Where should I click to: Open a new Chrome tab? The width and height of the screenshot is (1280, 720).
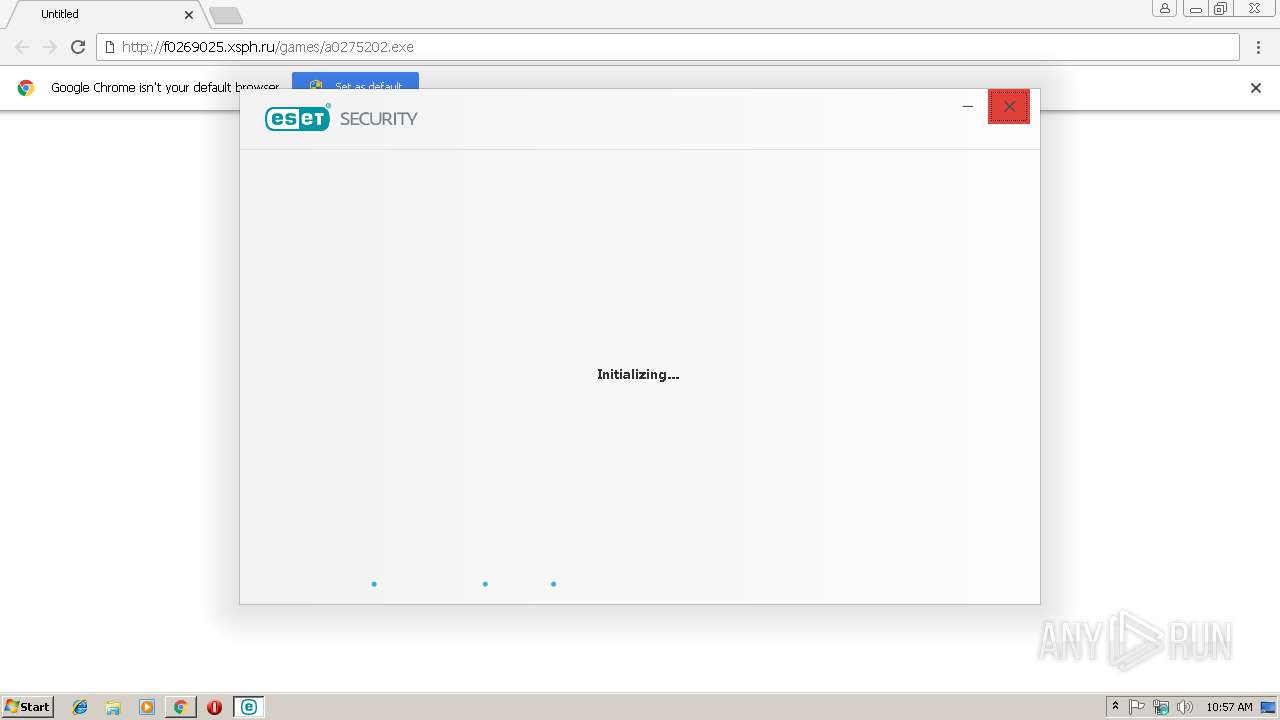pos(225,15)
